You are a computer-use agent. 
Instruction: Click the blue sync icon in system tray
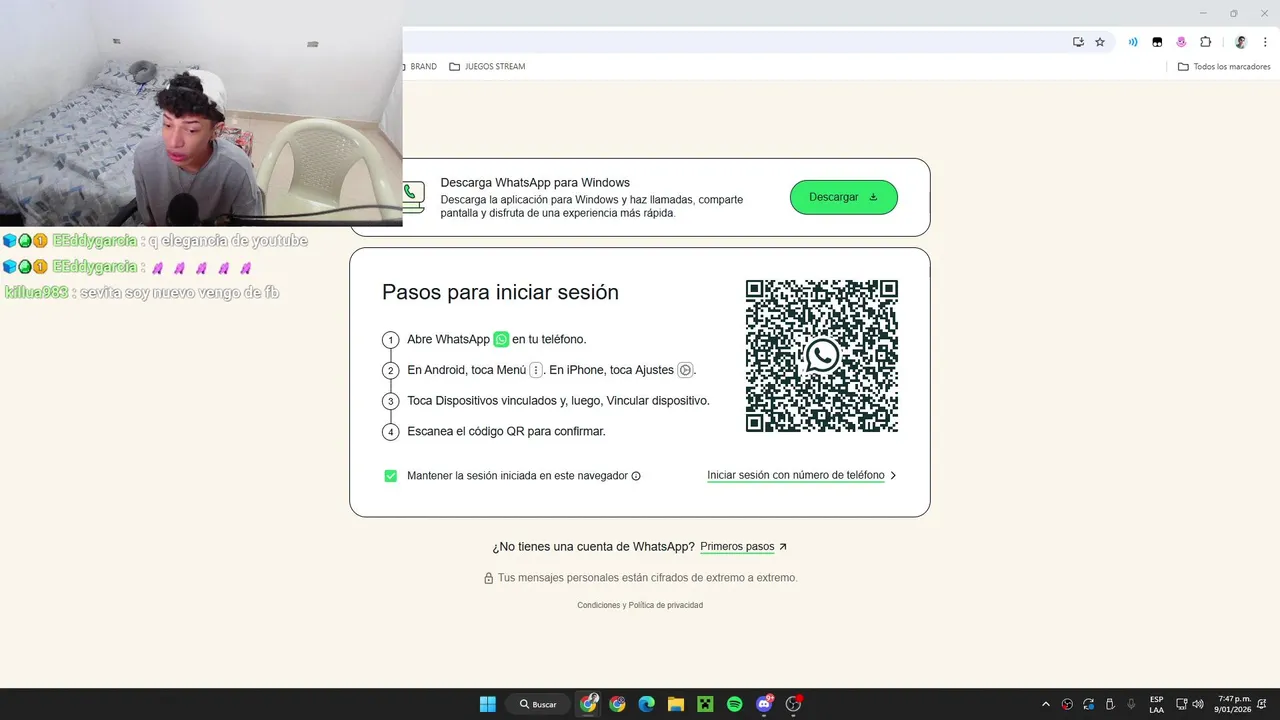click(x=1089, y=704)
